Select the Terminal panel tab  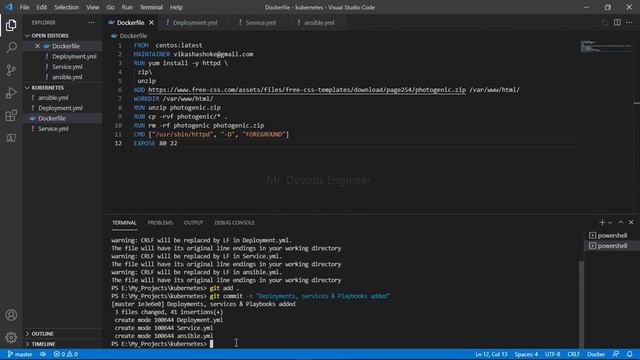coord(124,223)
